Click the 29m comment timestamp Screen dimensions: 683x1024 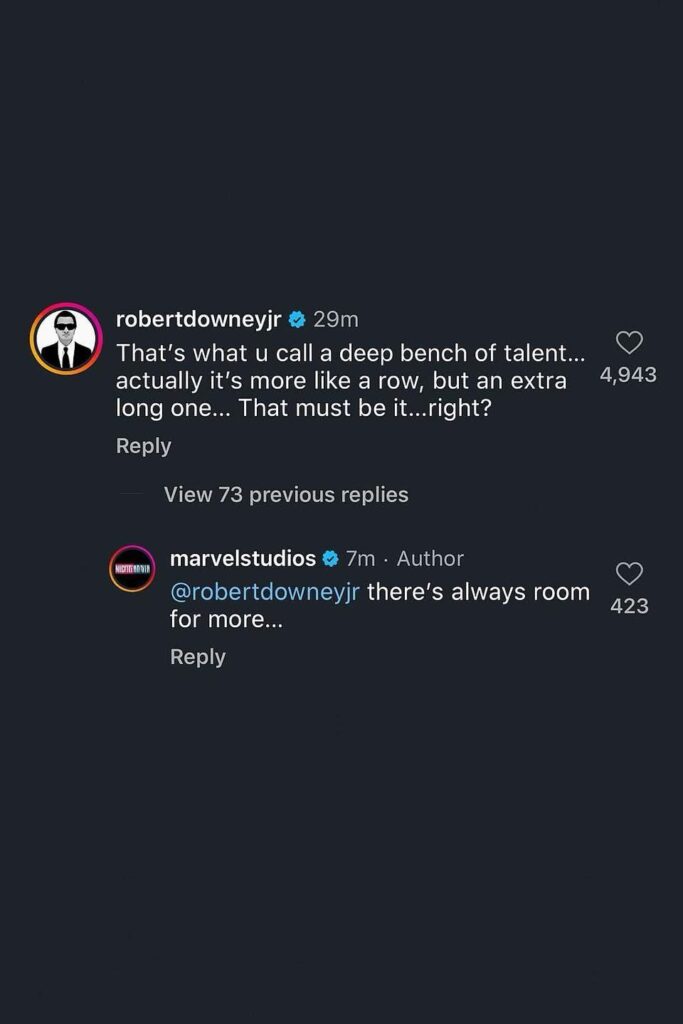(x=335, y=320)
